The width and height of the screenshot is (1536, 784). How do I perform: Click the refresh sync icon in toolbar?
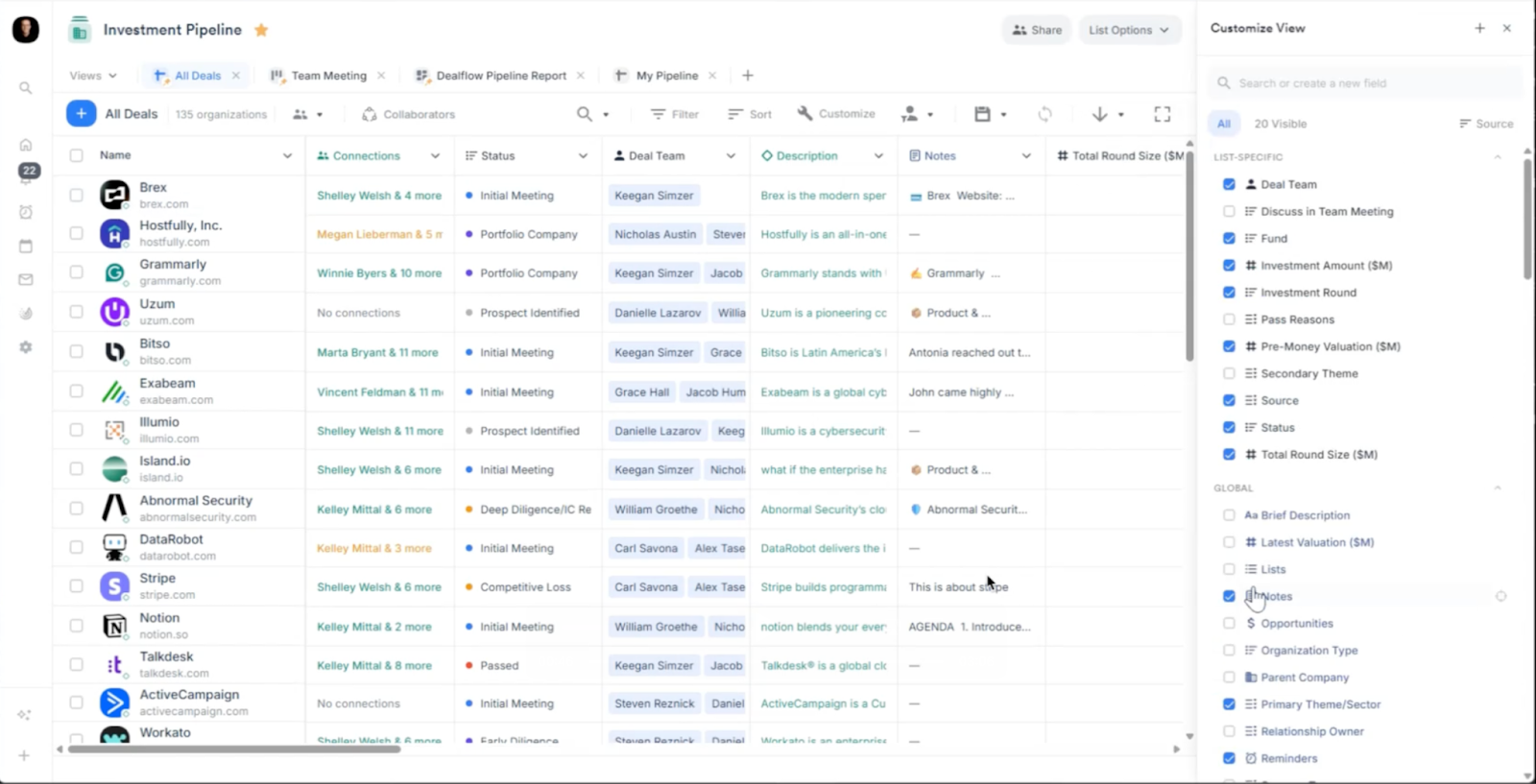[1044, 114]
